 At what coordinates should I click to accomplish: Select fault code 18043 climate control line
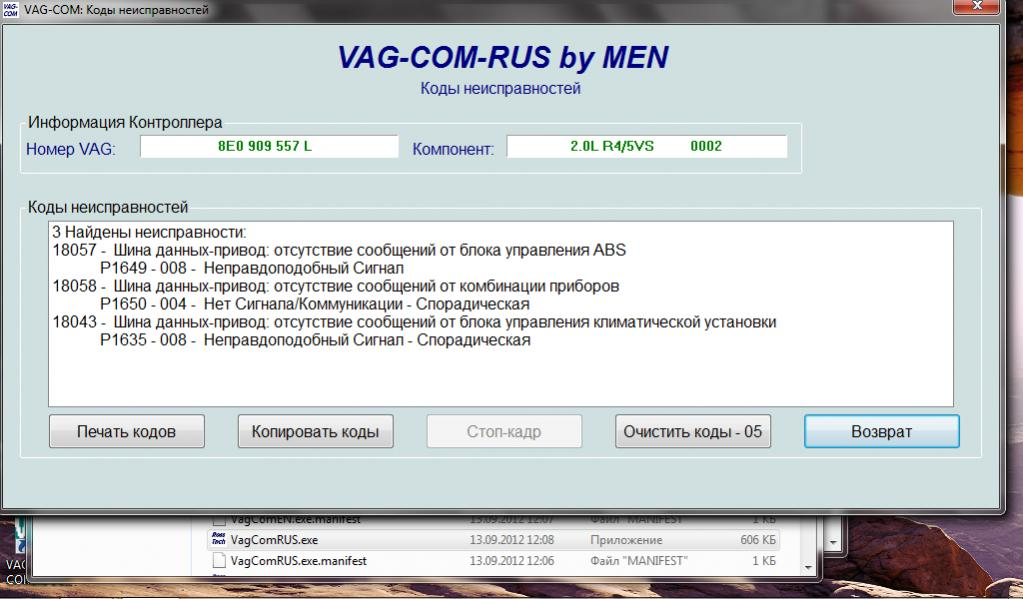[x=414, y=322]
